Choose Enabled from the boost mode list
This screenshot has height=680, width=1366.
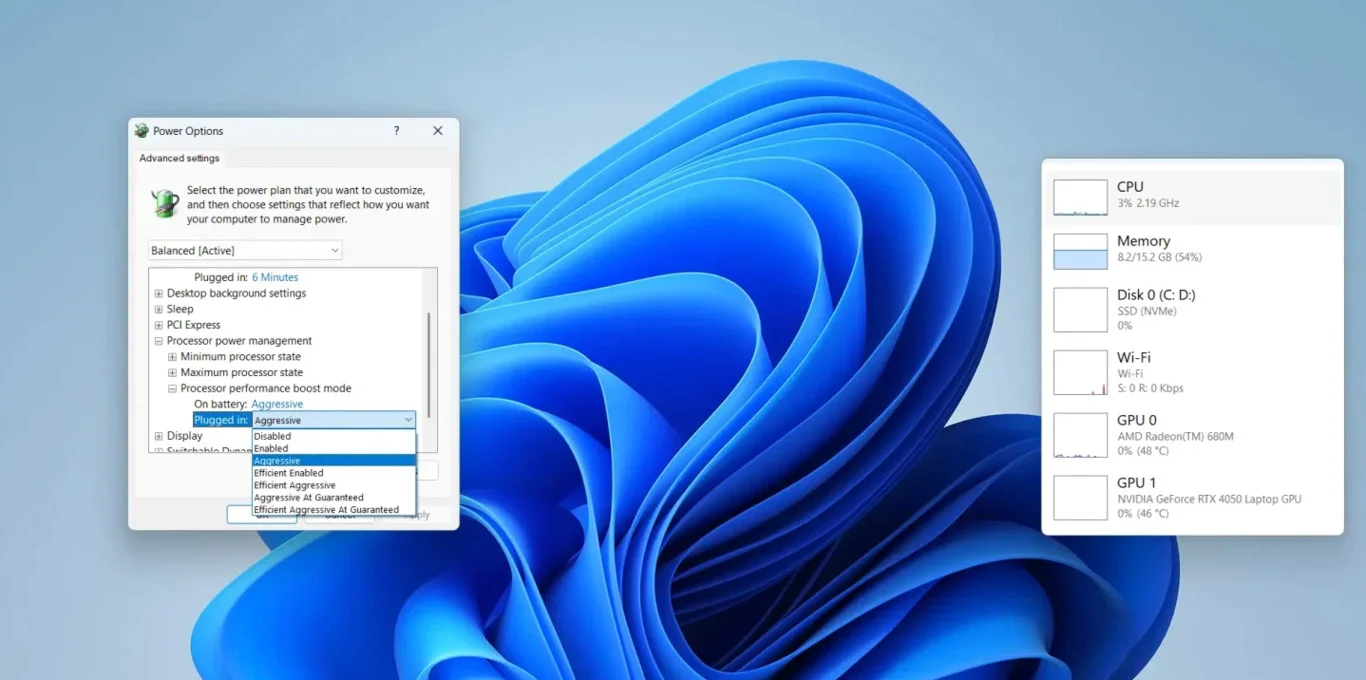click(x=334, y=449)
